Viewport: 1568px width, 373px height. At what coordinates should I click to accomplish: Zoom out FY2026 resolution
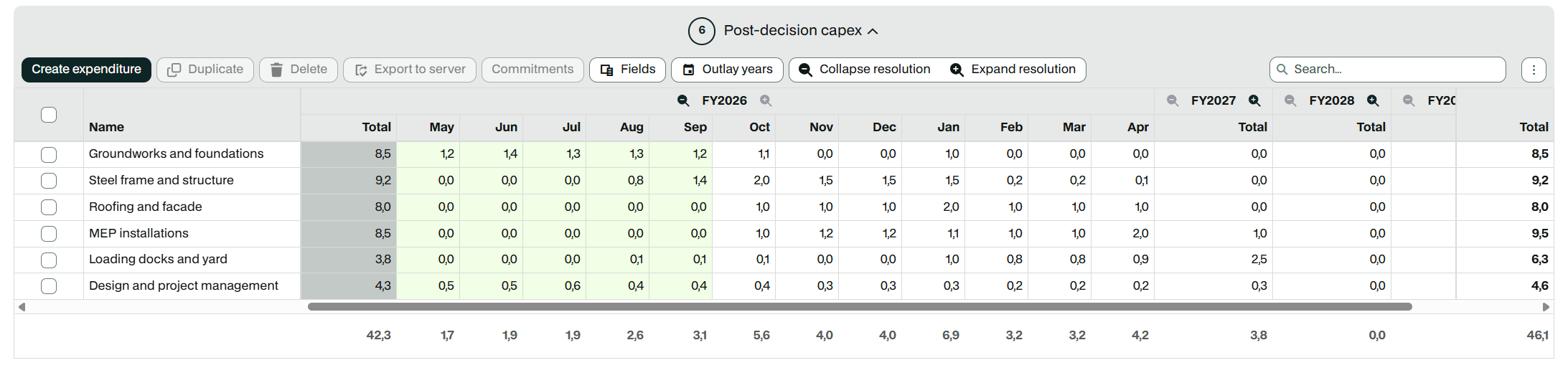coord(683,101)
